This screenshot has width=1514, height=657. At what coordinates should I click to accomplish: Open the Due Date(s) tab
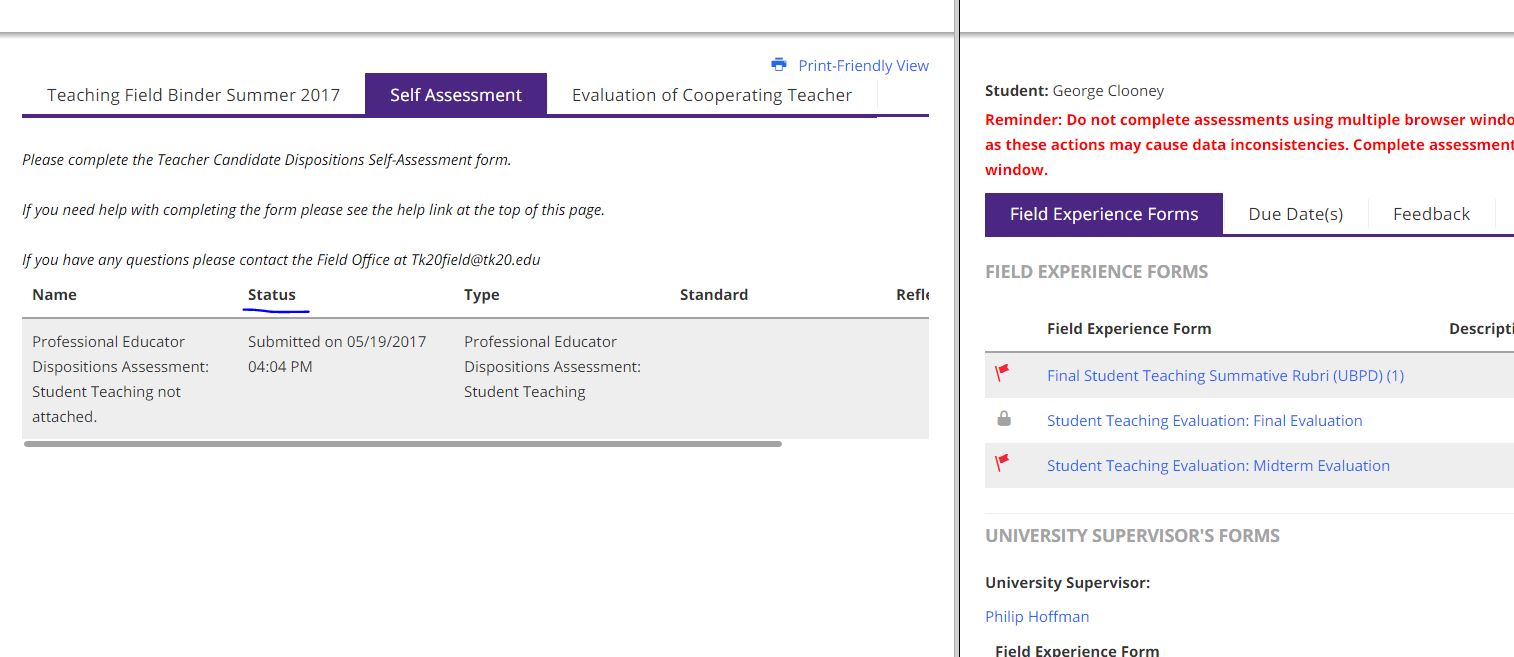[x=1295, y=214]
